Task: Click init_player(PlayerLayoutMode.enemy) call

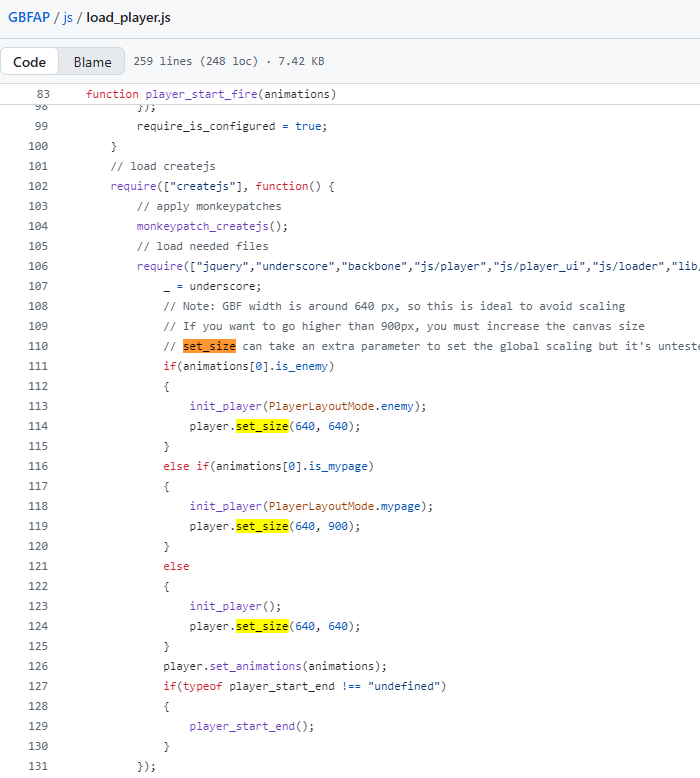Action: 308,406
